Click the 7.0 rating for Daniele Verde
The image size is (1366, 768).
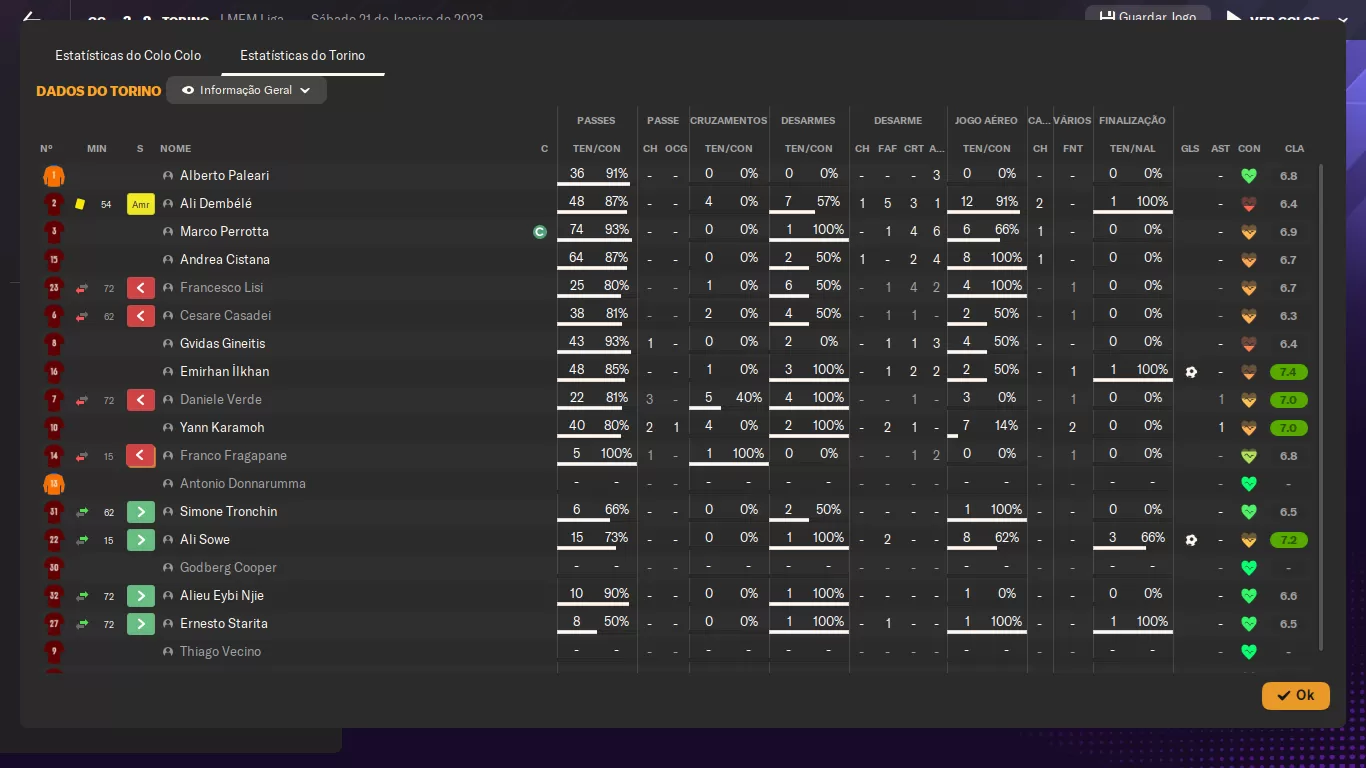[x=1288, y=400]
